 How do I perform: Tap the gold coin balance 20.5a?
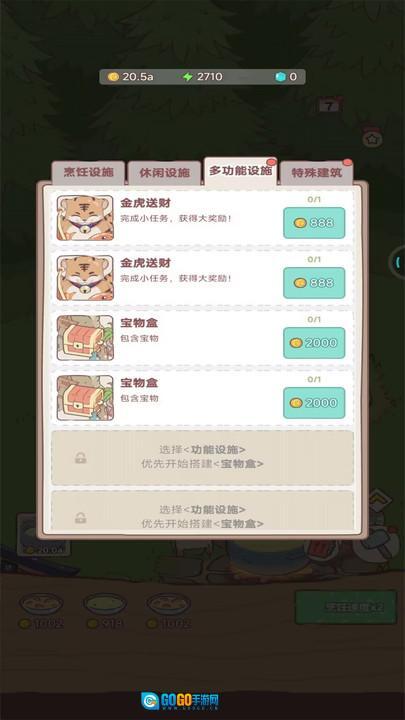tap(131, 77)
